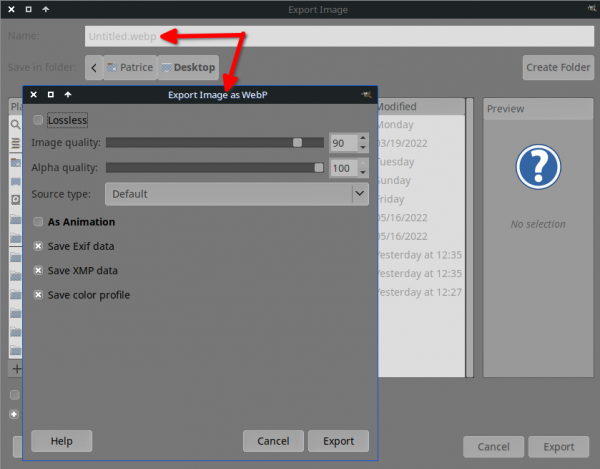Open the Source type dropdown

tap(237, 194)
